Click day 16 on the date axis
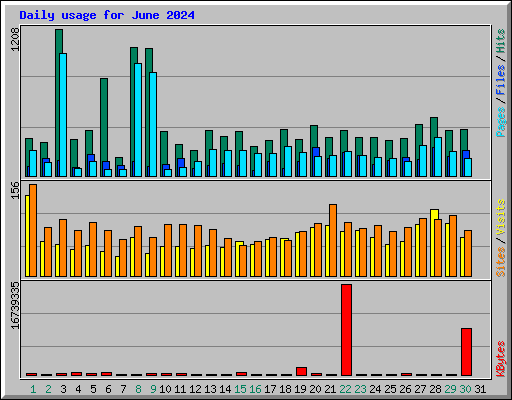Image resolution: width=512 pixels, height=400 pixels. [x=255, y=389]
